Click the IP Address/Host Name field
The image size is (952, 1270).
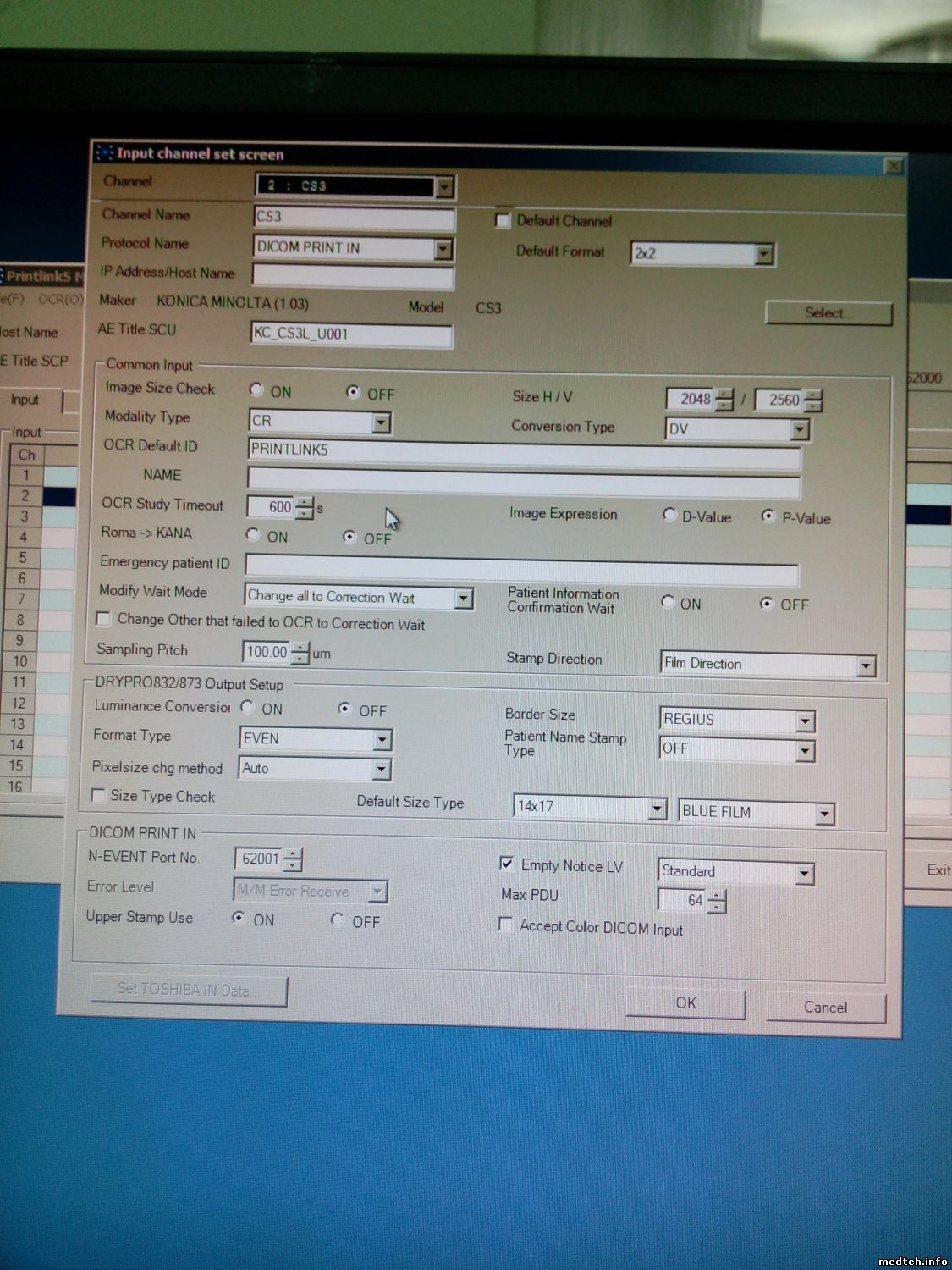point(353,276)
